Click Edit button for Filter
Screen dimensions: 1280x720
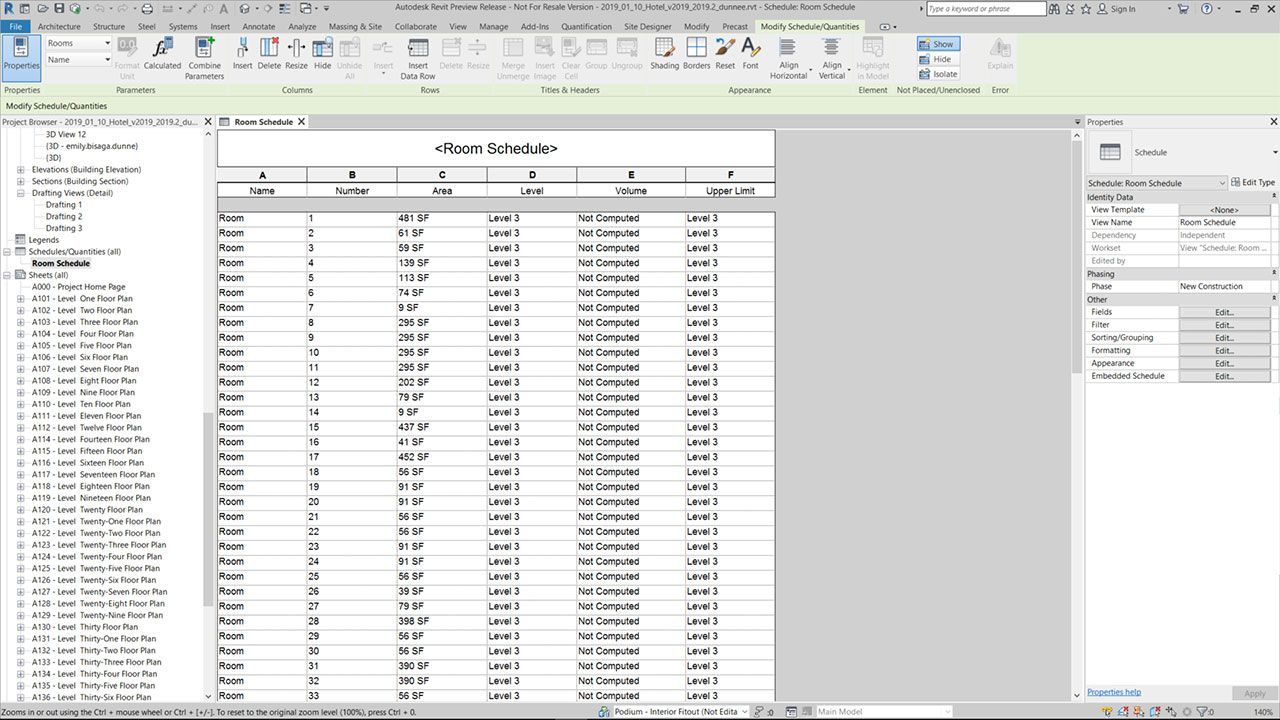pos(1224,325)
